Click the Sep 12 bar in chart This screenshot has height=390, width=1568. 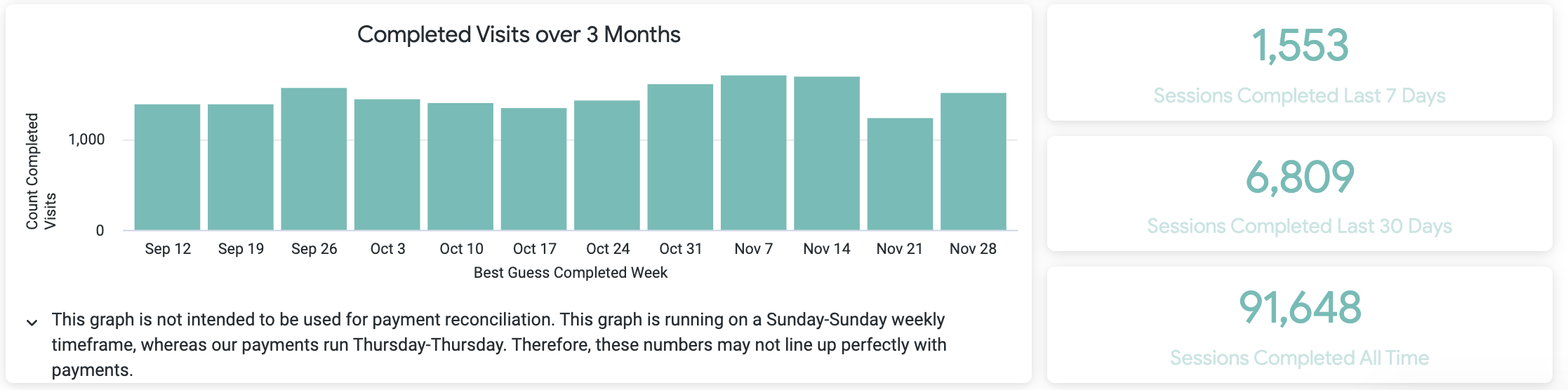click(x=167, y=167)
